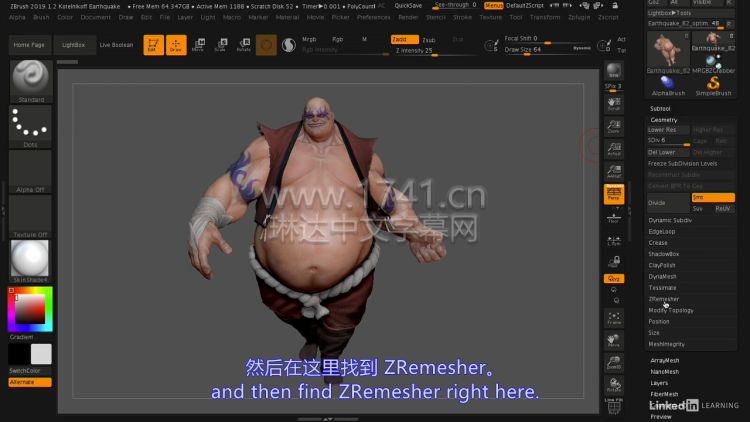750x422 pixels.
Task: Expand the DynaMesh section
Action: coord(662,277)
